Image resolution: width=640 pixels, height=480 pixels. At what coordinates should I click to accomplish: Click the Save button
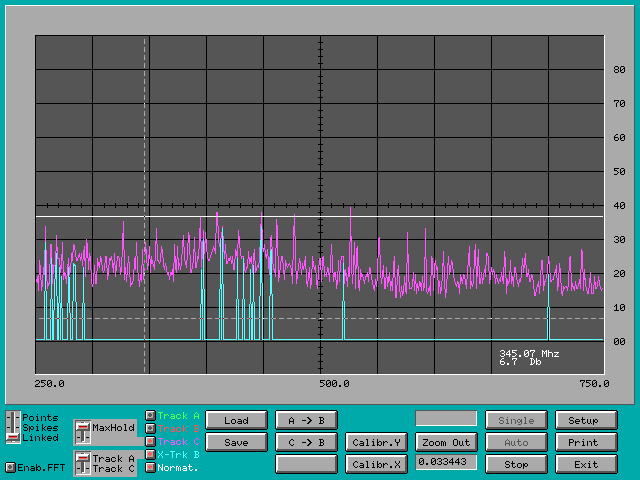(236, 442)
